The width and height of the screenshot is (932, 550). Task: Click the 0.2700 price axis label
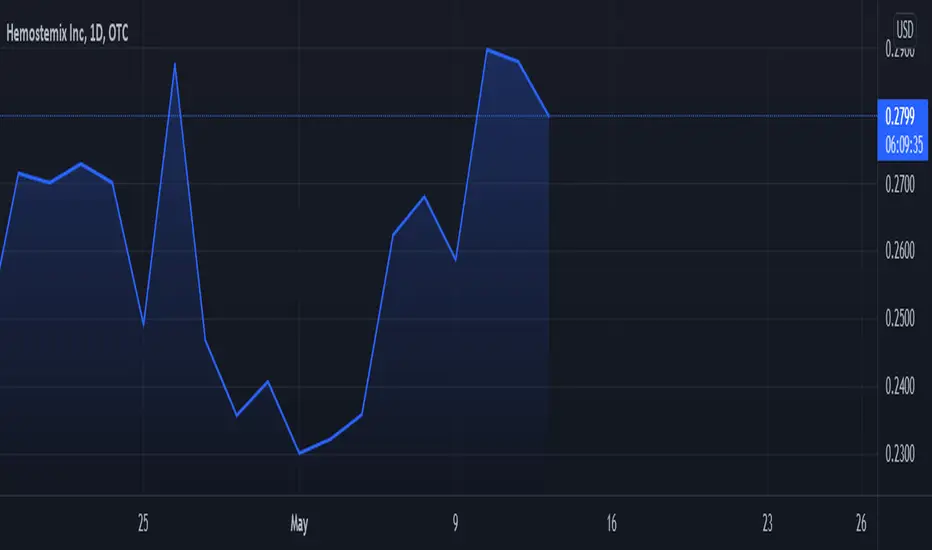coord(900,184)
